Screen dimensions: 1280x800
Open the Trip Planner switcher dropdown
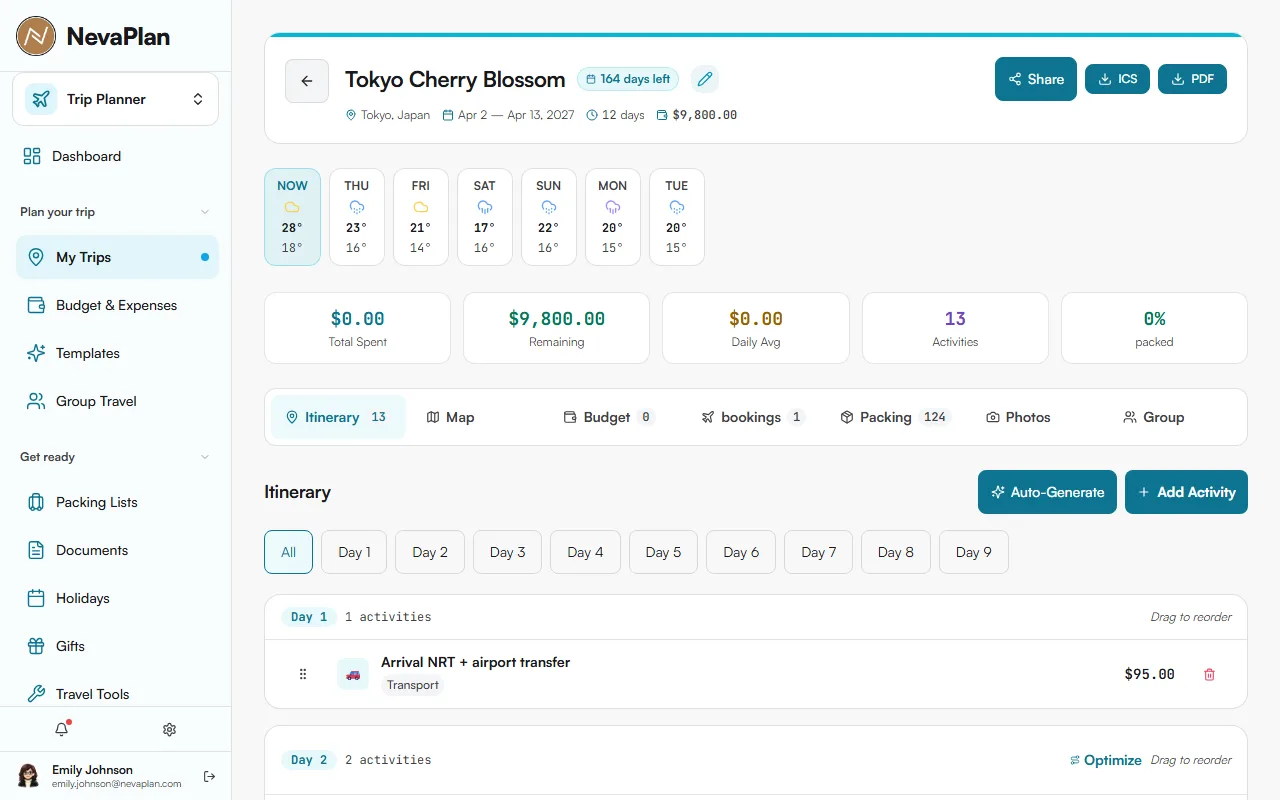coord(115,99)
